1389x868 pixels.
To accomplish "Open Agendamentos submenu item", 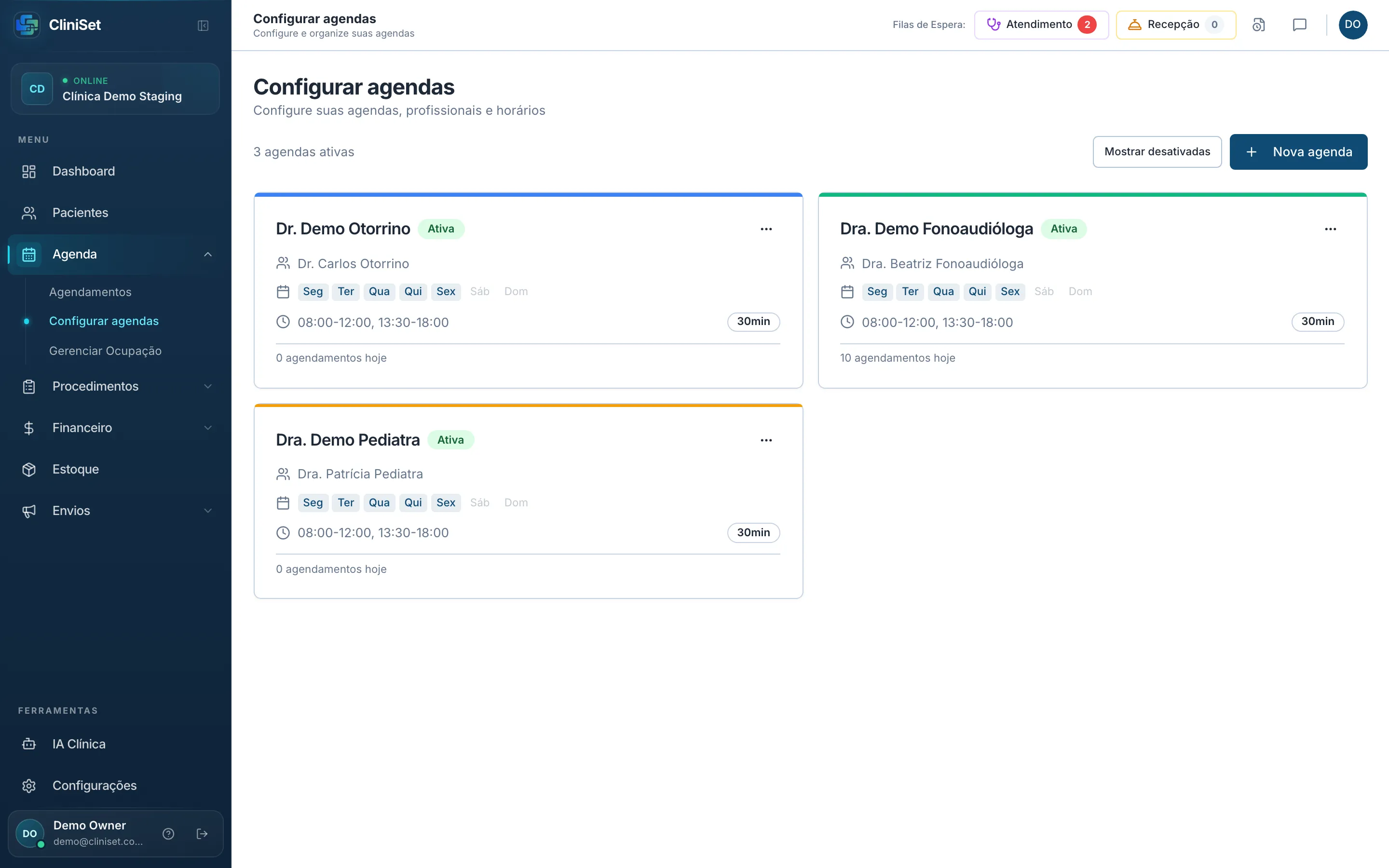I will tap(90, 292).
